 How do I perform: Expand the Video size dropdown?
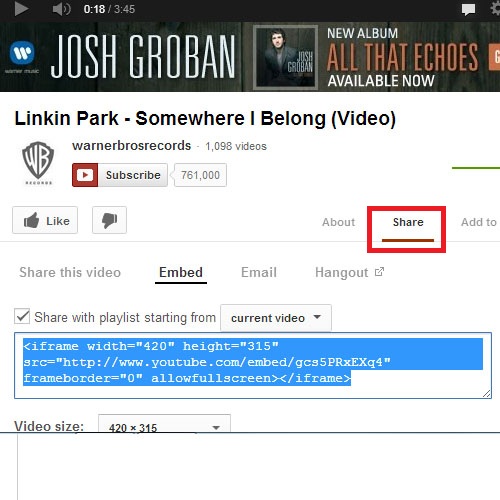(x=164, y=424)
